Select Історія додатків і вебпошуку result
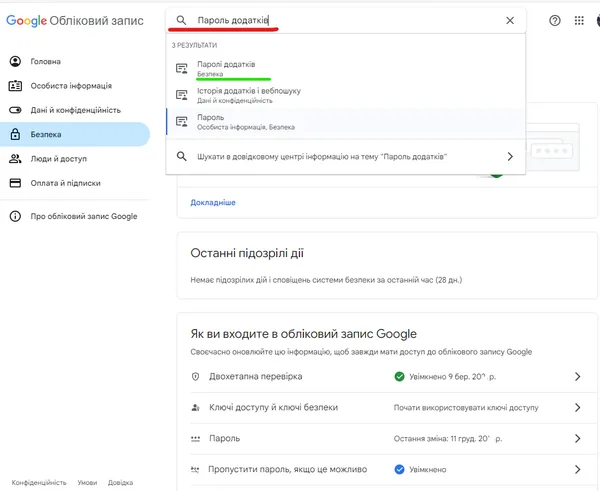The width and height of the screenshot is (600, 491). 346,95
